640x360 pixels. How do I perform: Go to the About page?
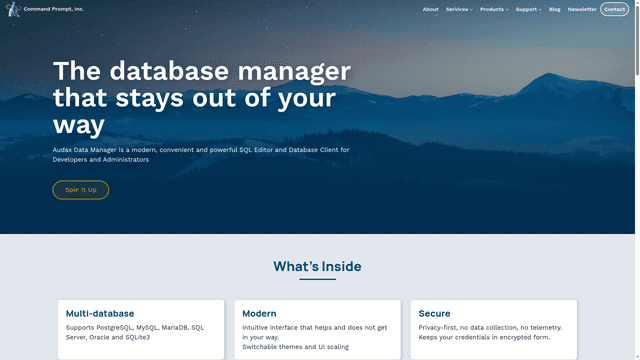[430, 9]
